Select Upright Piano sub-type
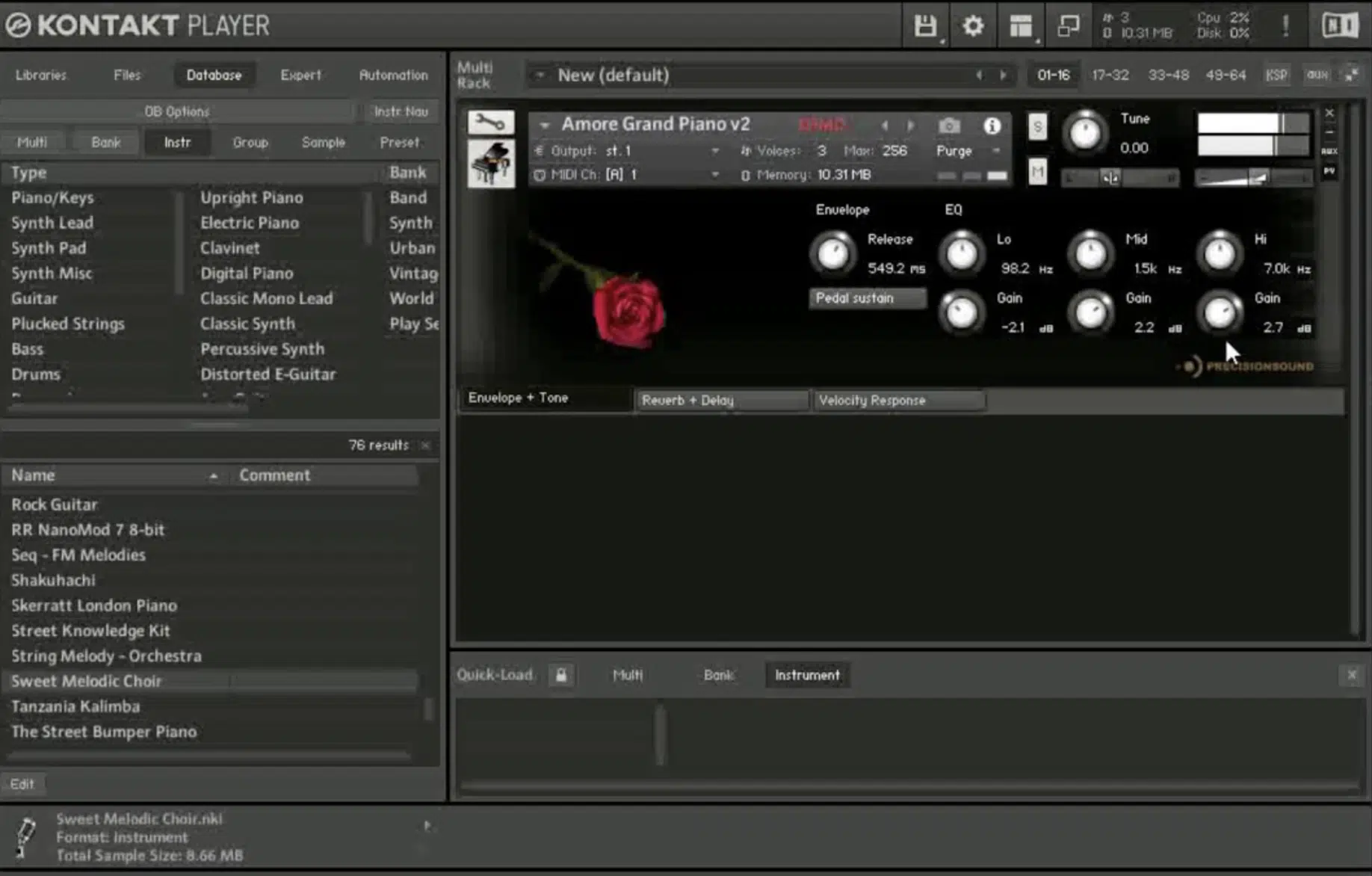 point(251,198)
